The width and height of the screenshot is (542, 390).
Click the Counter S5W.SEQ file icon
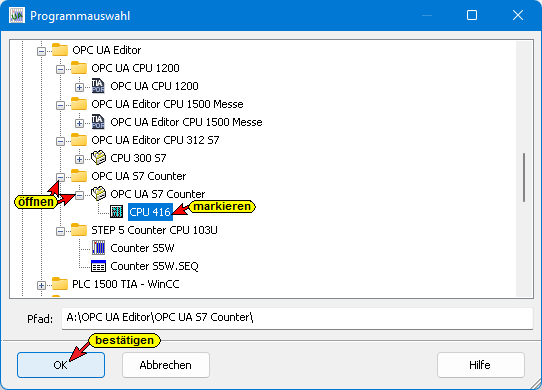(x=99, y=266)
